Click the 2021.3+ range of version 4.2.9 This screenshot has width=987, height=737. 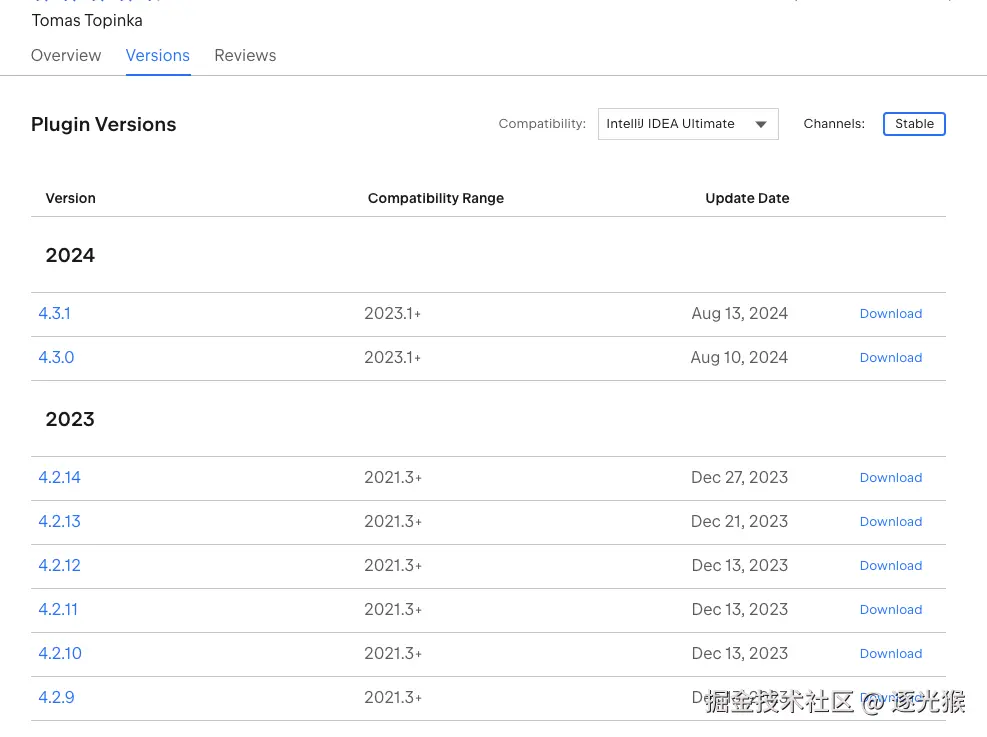(393, 698)
